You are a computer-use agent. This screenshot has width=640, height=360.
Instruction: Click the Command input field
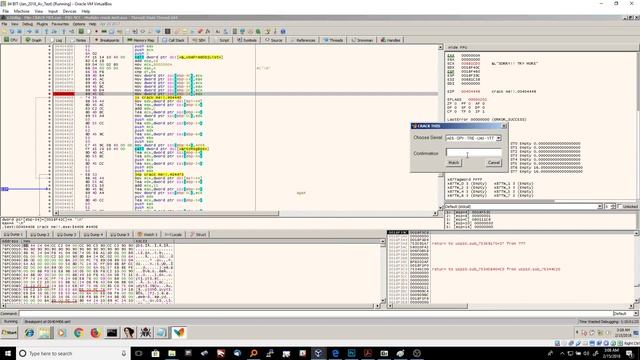315,313
